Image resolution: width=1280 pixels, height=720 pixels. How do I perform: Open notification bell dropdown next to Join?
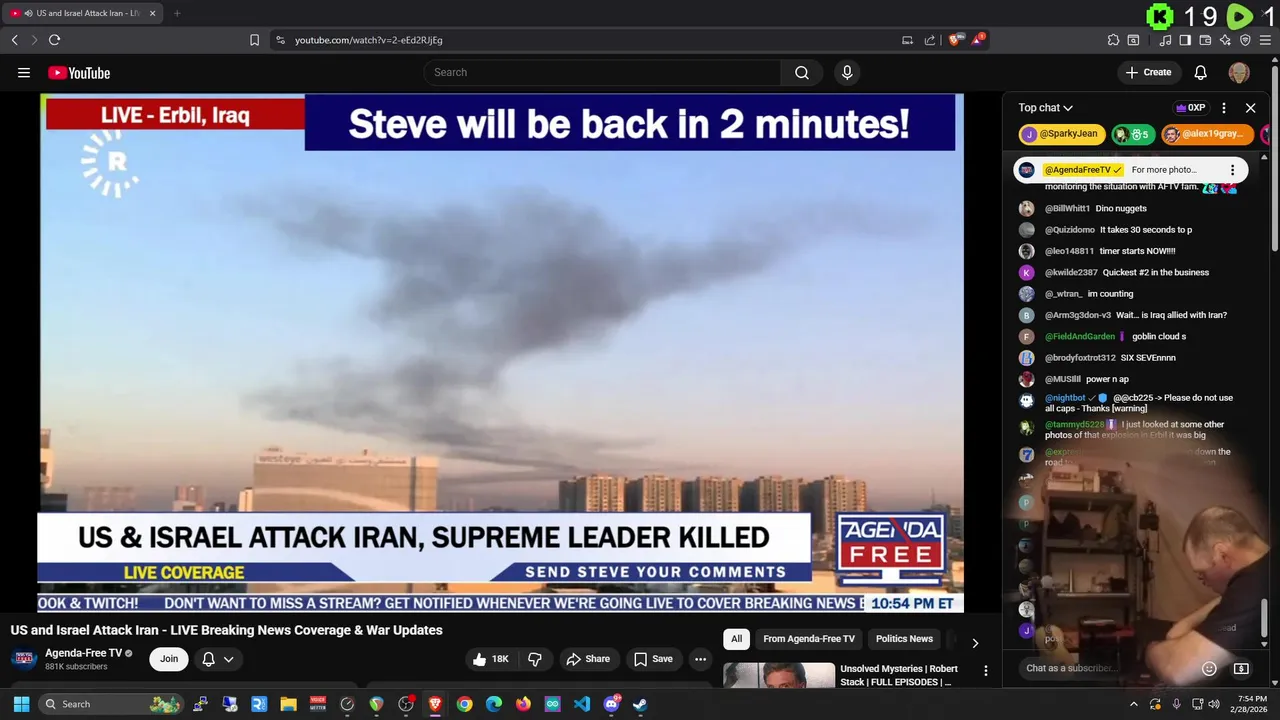pyautogui.click(x=217, y=659)
